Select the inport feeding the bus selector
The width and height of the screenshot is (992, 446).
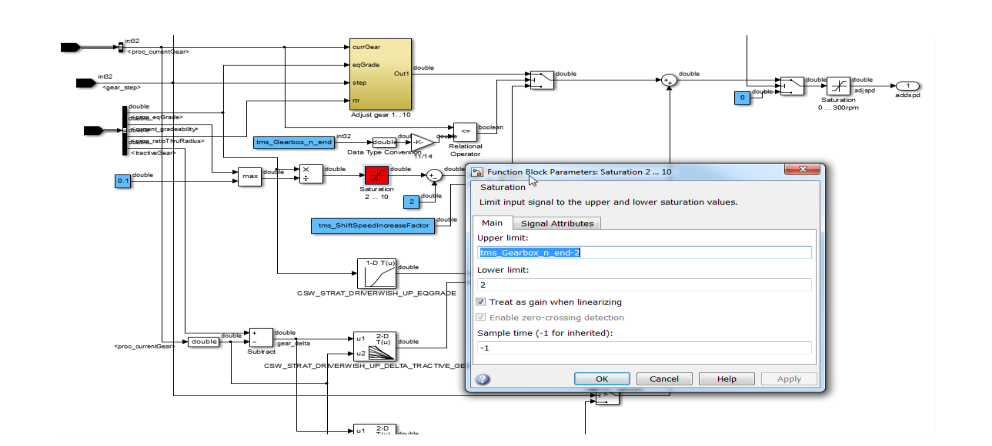tap(94, 131)
